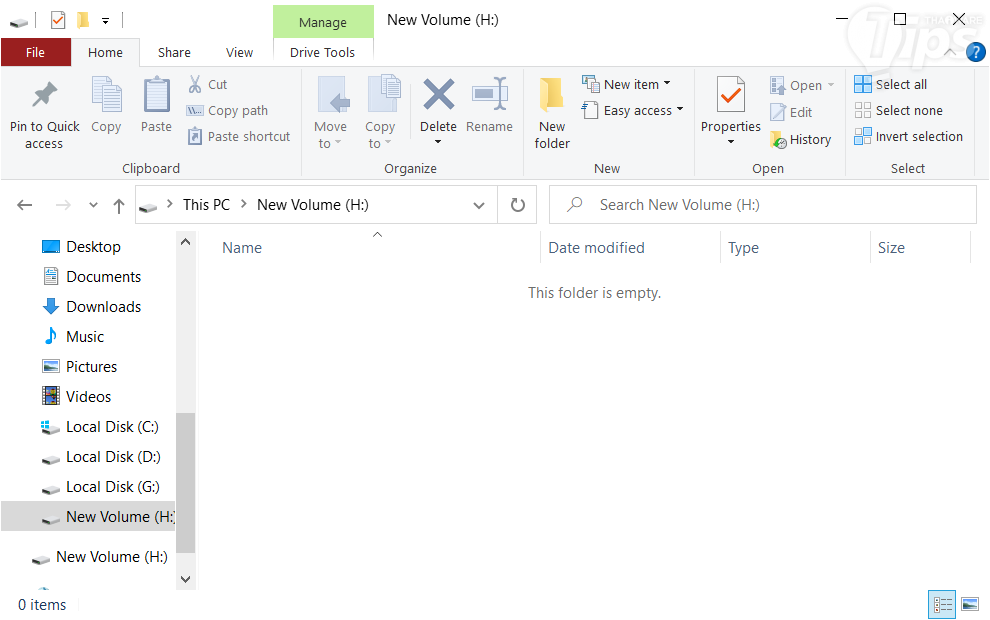Sort by Date modified column
Image resolution: width=990 pixels, height=620 pixels.
coord(596,247)
